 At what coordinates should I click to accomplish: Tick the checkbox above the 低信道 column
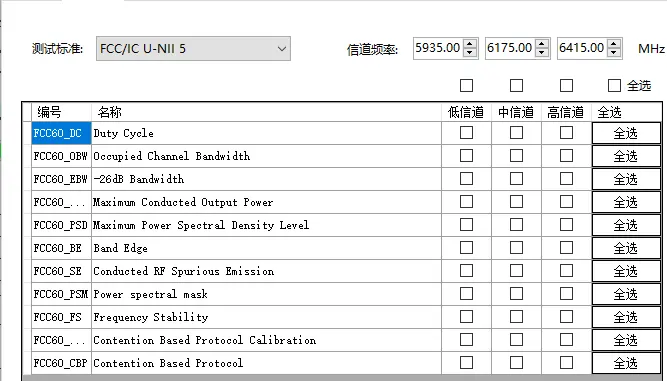[x=467, y=85]
